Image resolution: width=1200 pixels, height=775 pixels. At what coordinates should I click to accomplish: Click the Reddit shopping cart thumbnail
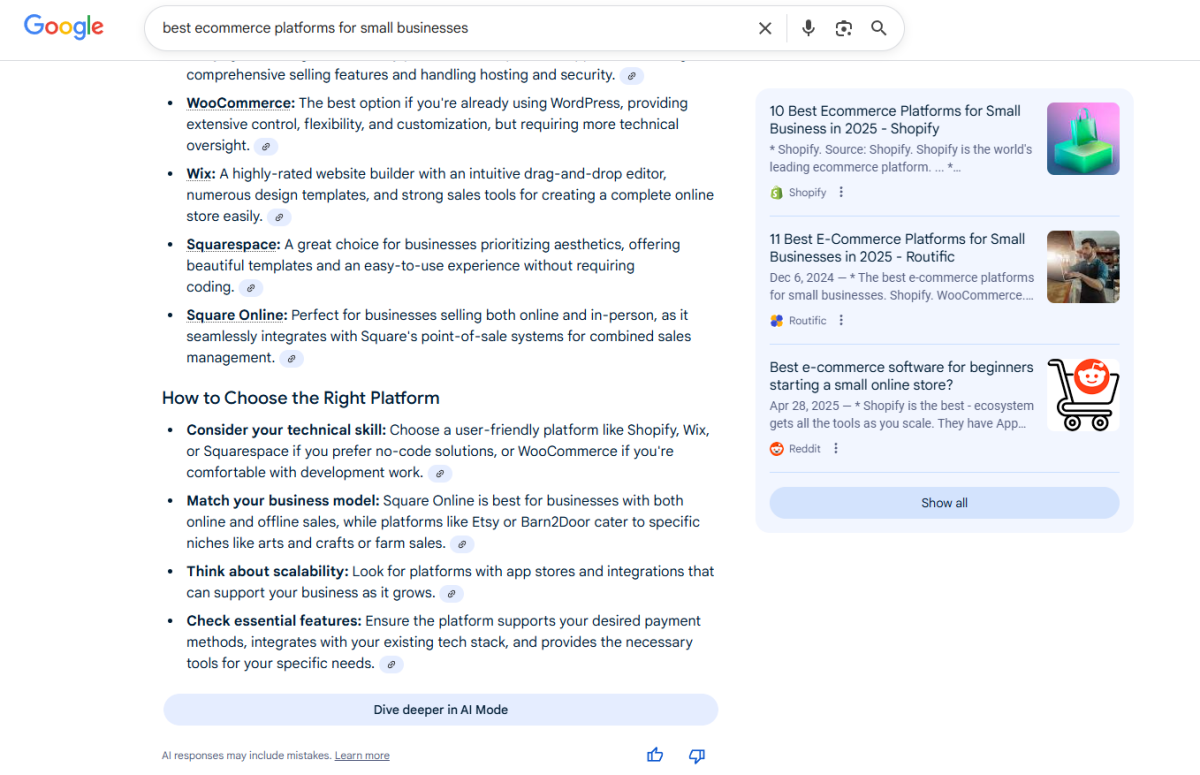[x=1083, y=395]
